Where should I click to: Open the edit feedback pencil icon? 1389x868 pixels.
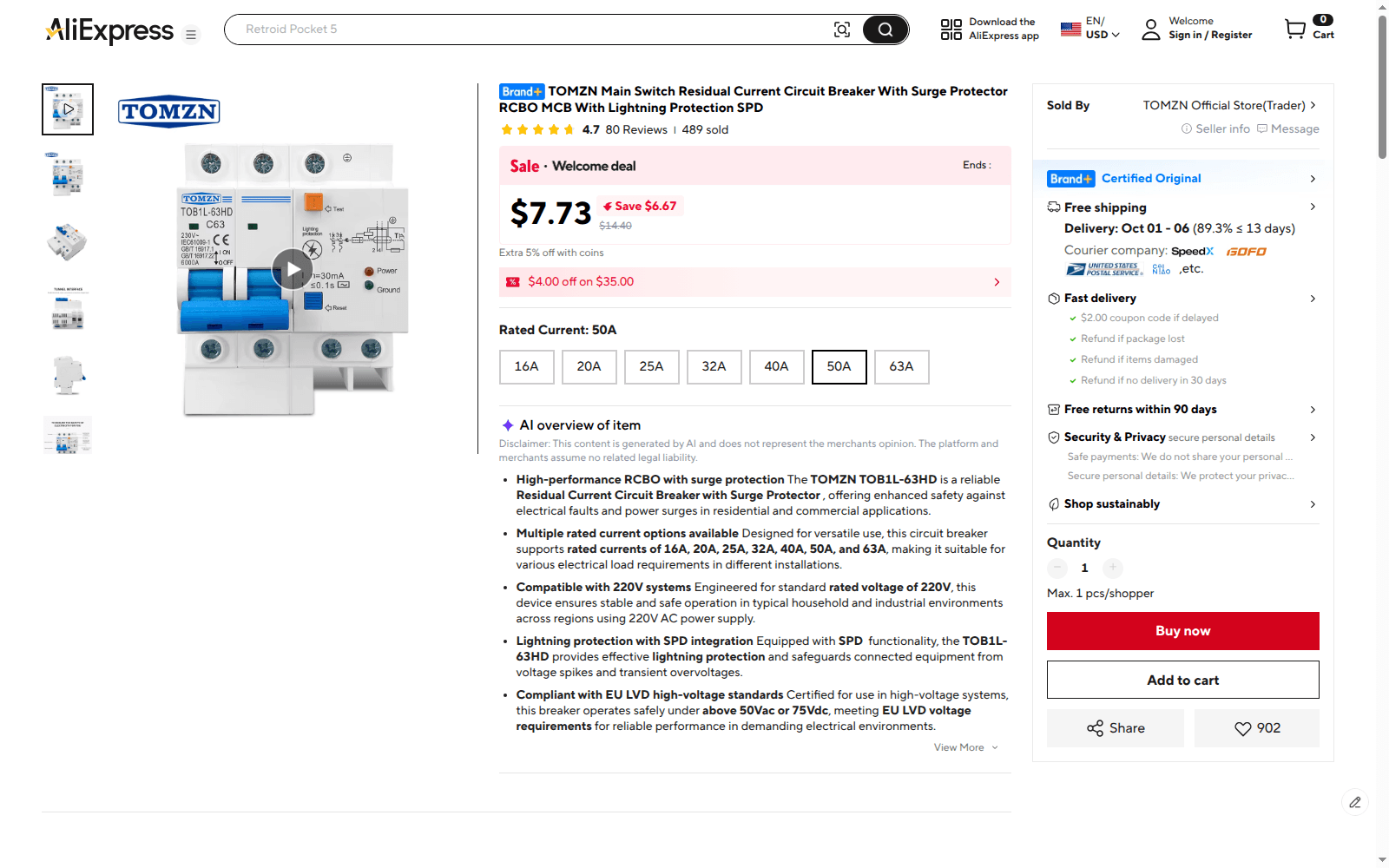tap(1354, 802)
